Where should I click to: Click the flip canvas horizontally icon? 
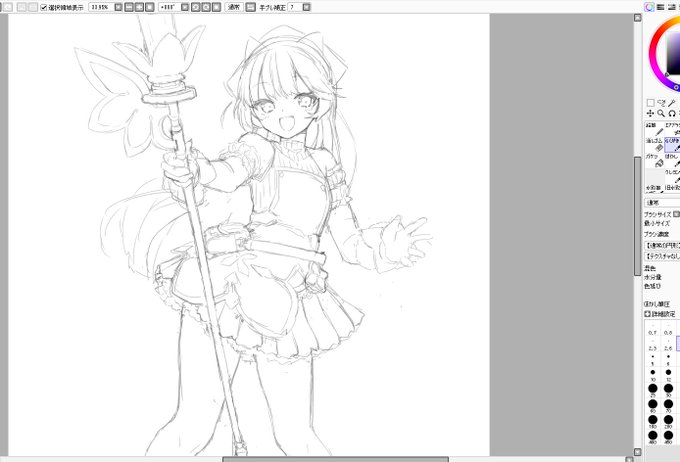click(251, 7)
